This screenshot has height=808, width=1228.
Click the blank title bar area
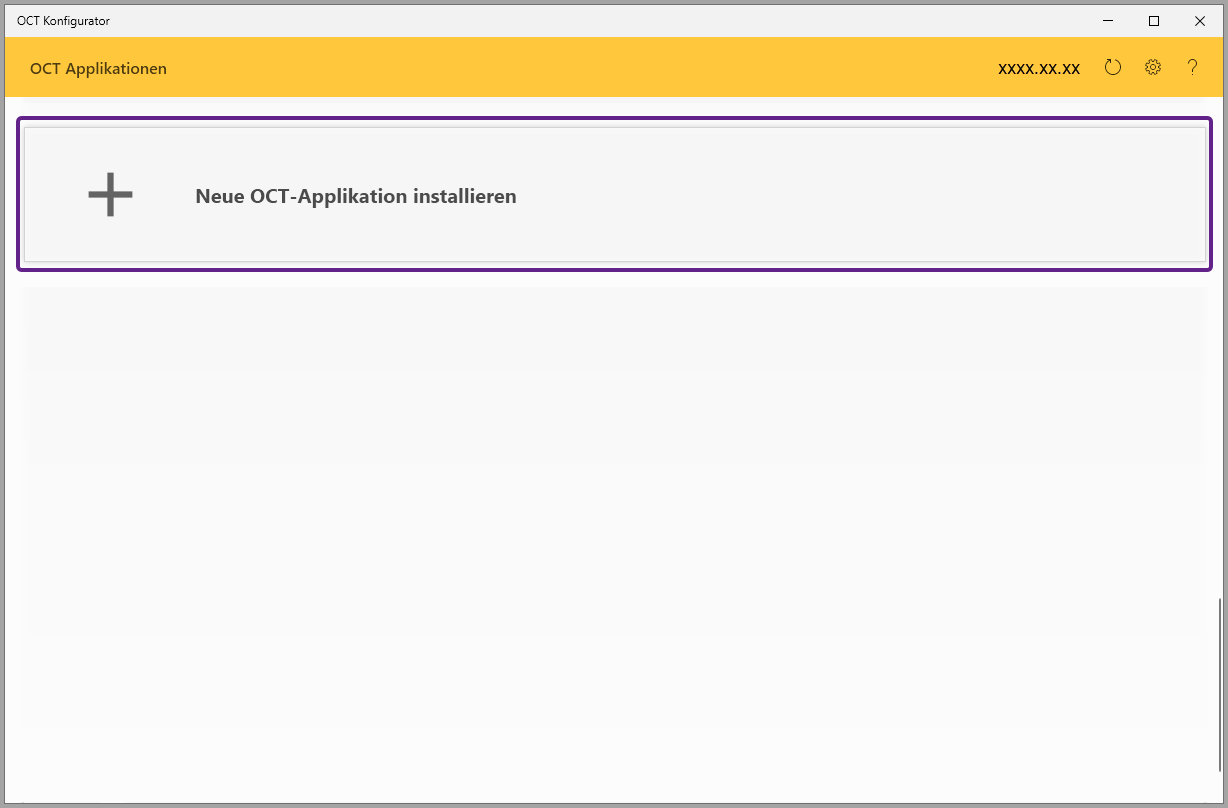point(600,20)
